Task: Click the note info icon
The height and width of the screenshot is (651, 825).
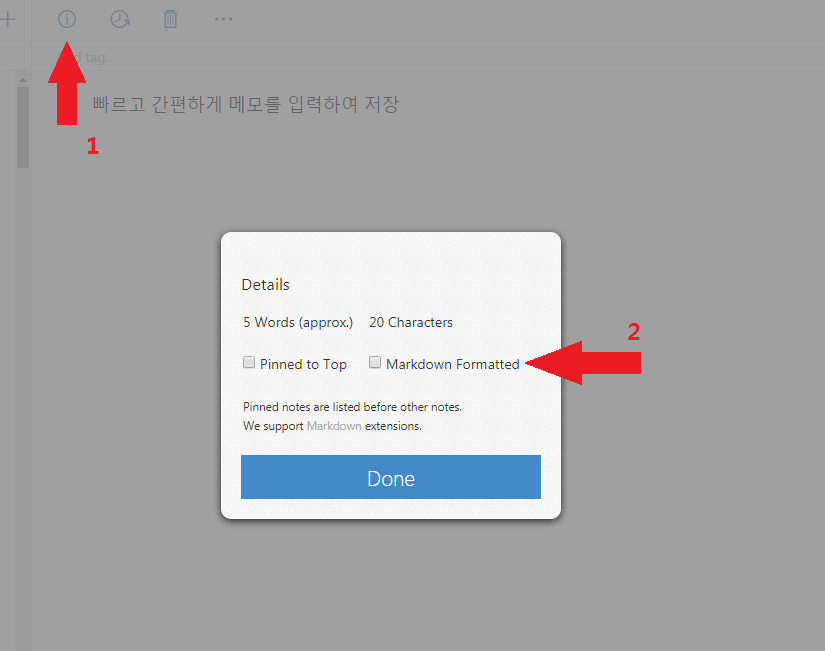Action: [x=67, y=19]
